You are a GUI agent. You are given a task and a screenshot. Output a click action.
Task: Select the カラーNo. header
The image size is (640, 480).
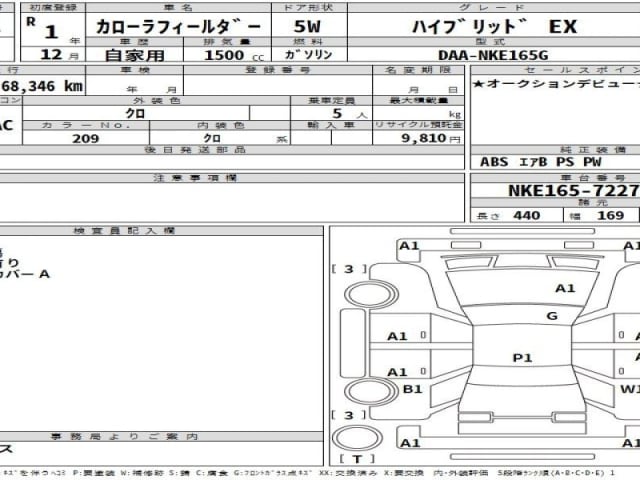[x=86, y=125]
